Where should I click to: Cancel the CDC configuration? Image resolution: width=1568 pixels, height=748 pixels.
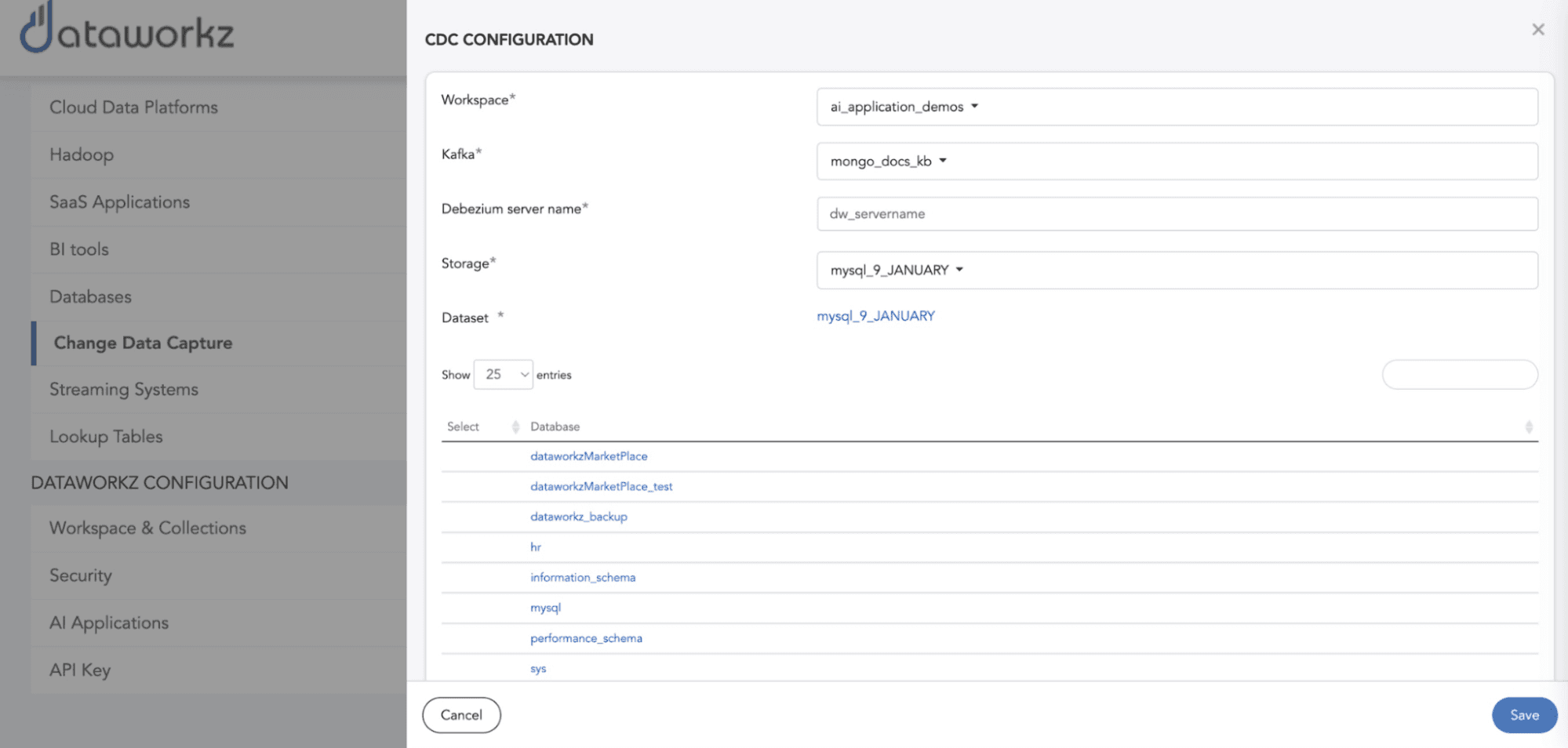(461, 715)
